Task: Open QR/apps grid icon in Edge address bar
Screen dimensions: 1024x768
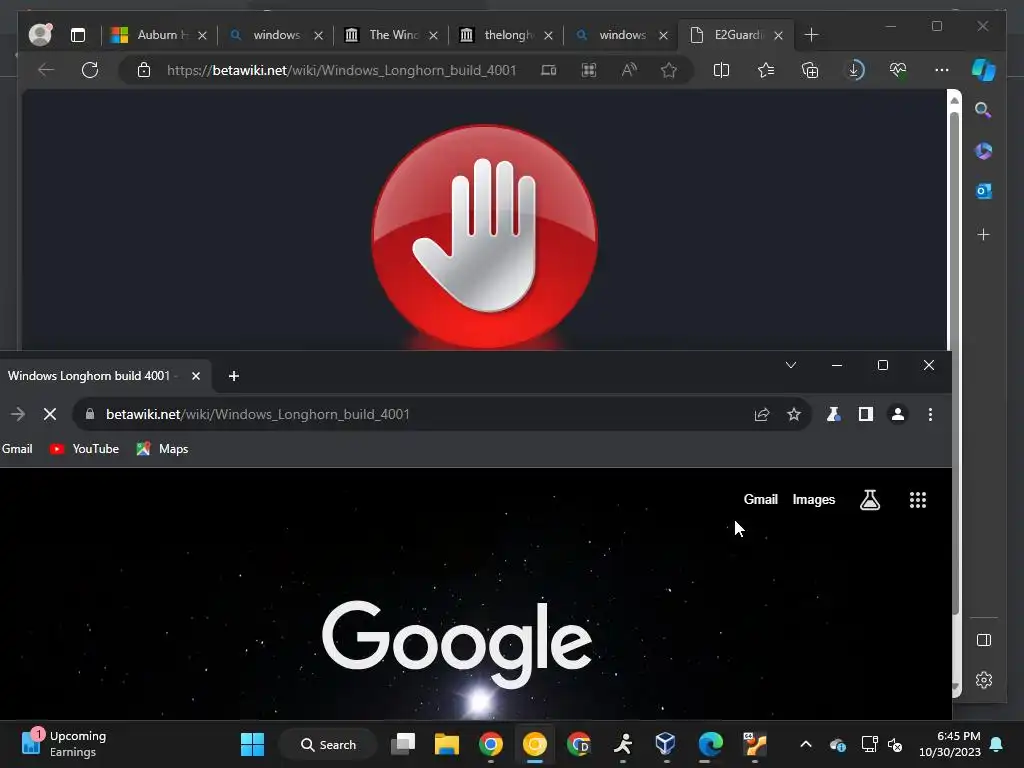Action: (x=589, y=70)
